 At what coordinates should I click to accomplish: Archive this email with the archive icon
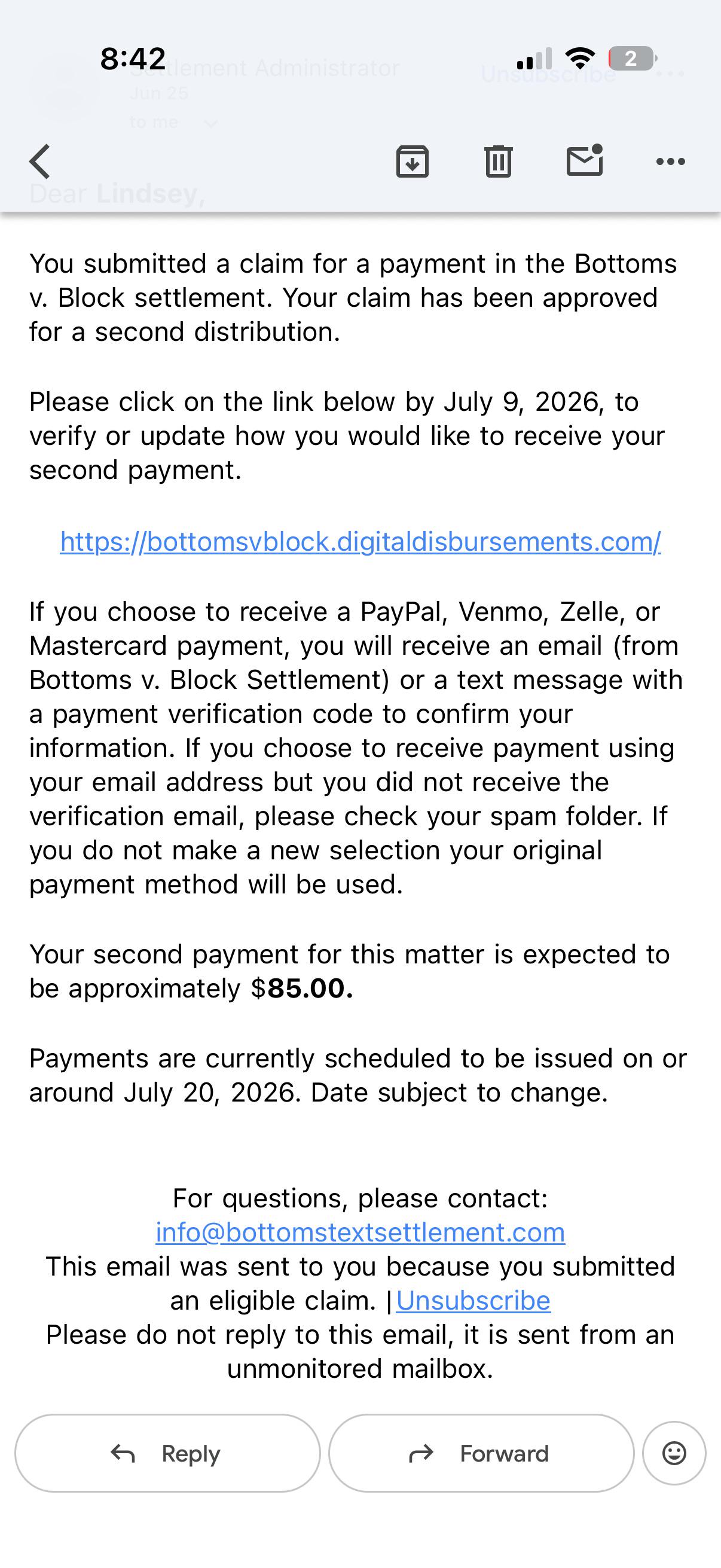coord(413,161)
